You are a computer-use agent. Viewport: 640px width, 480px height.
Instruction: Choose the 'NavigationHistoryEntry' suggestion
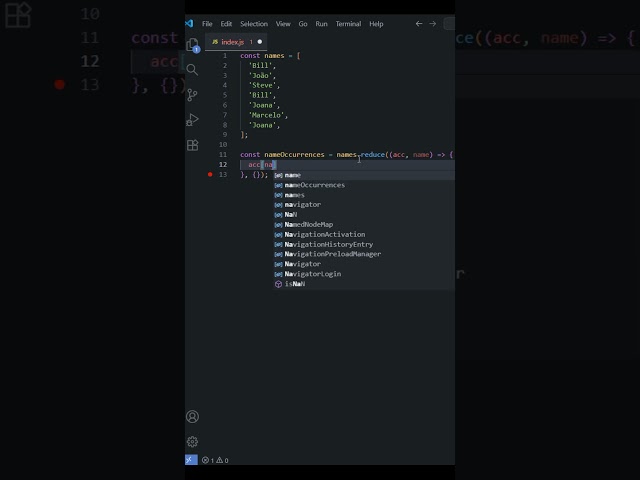point(364,244)
